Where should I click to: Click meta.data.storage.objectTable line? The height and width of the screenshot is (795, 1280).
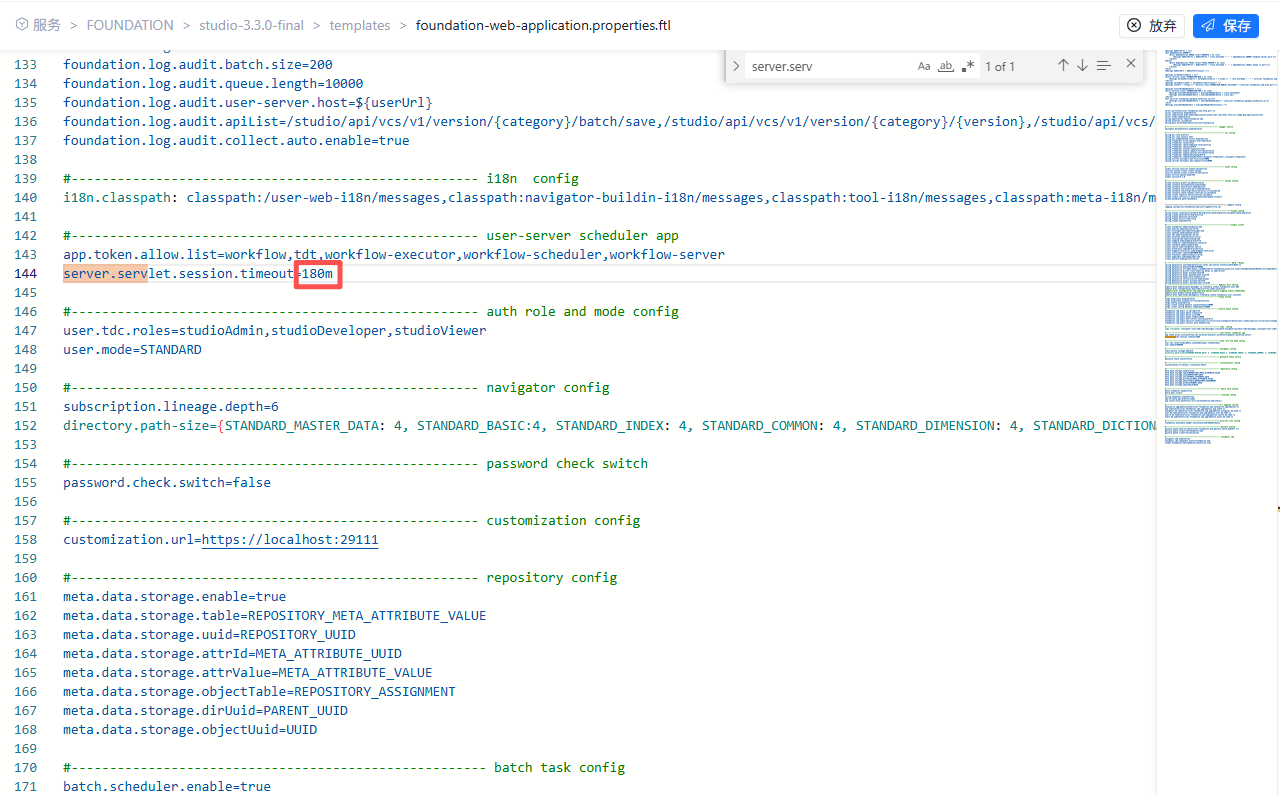point(259,692)
